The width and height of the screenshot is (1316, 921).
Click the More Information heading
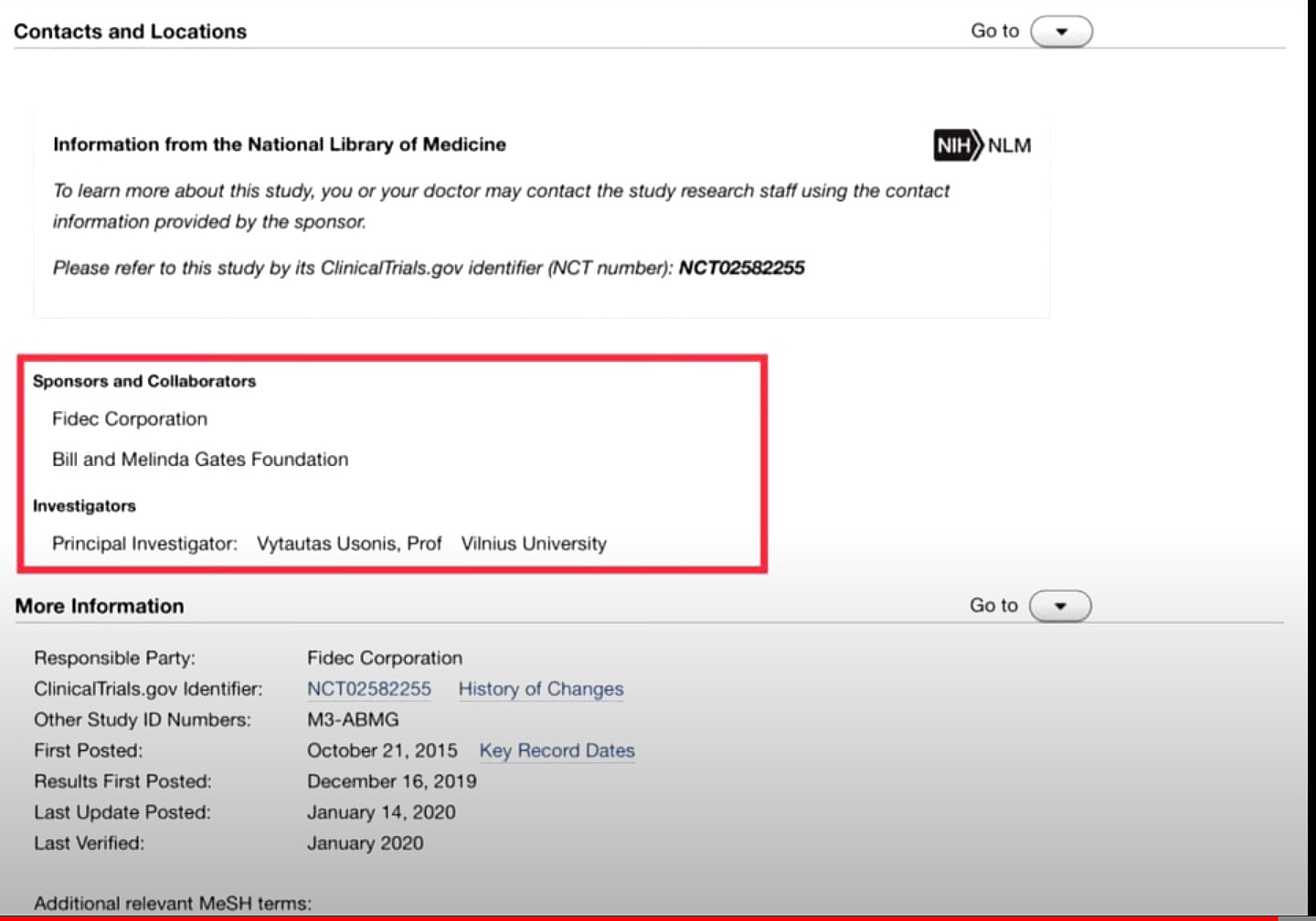click(x=100, y=606)
